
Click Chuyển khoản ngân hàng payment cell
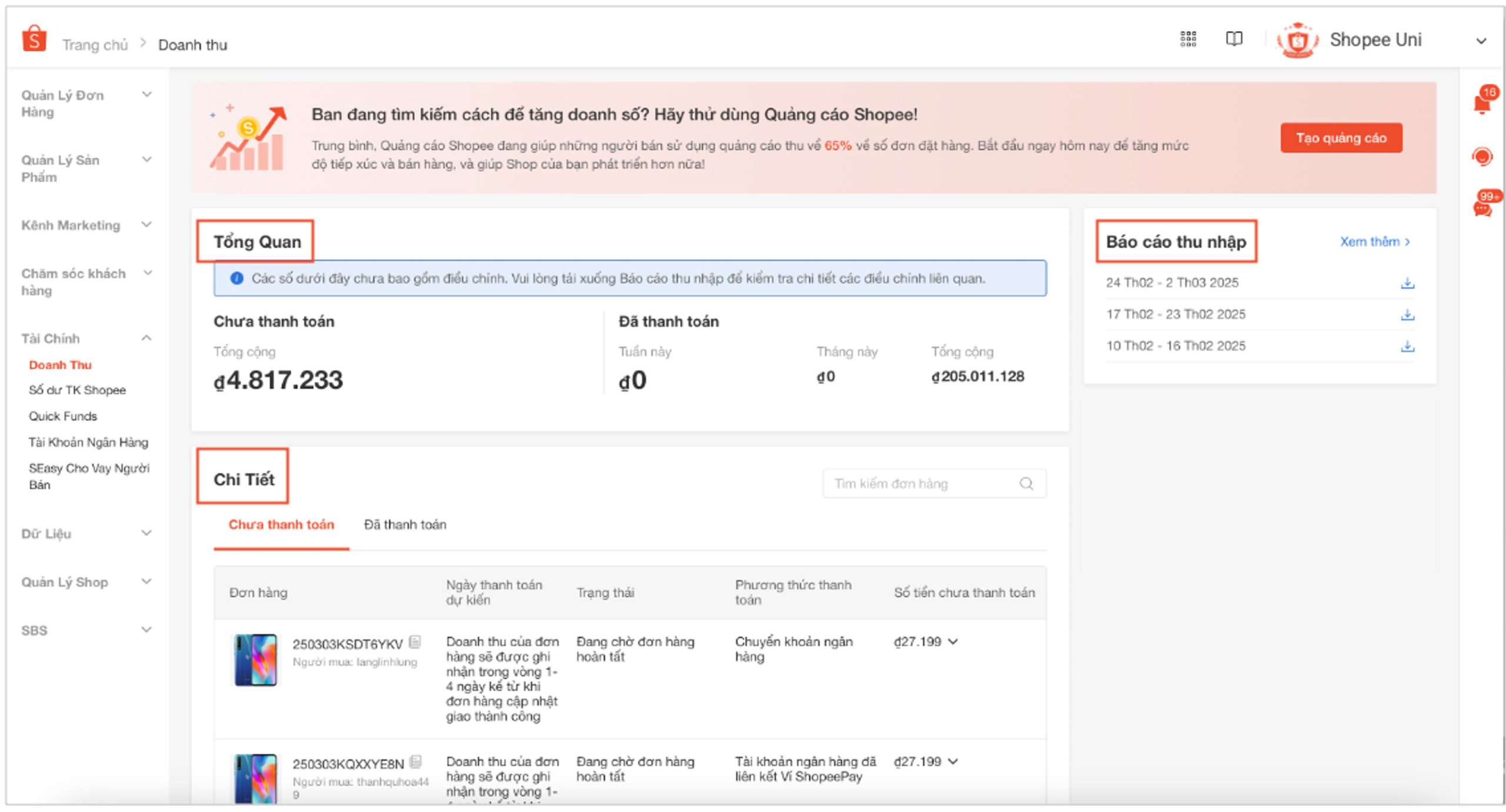click(x=794, y=649)
